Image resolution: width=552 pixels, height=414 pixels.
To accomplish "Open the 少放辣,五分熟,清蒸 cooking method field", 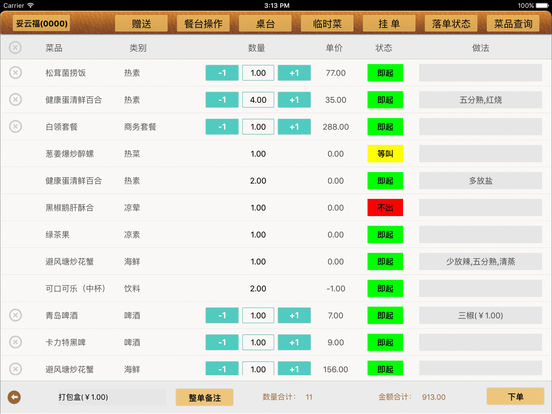I will [481, 262].
